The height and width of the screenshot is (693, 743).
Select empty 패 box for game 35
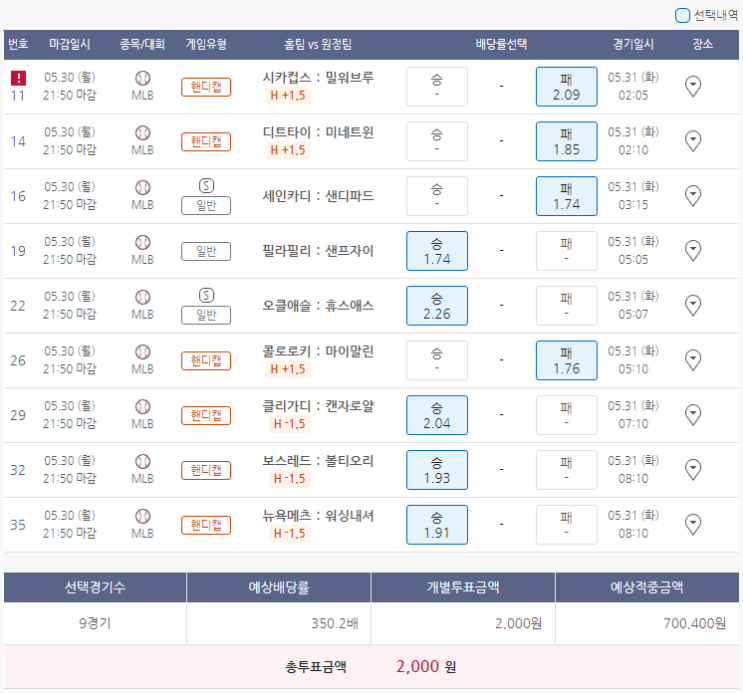tap(566, 525)
